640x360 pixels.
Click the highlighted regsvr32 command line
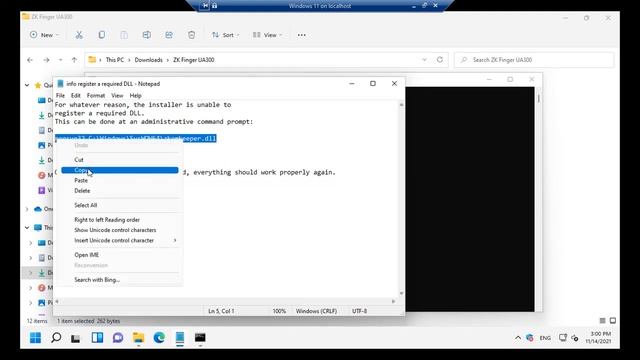[136, 138]
